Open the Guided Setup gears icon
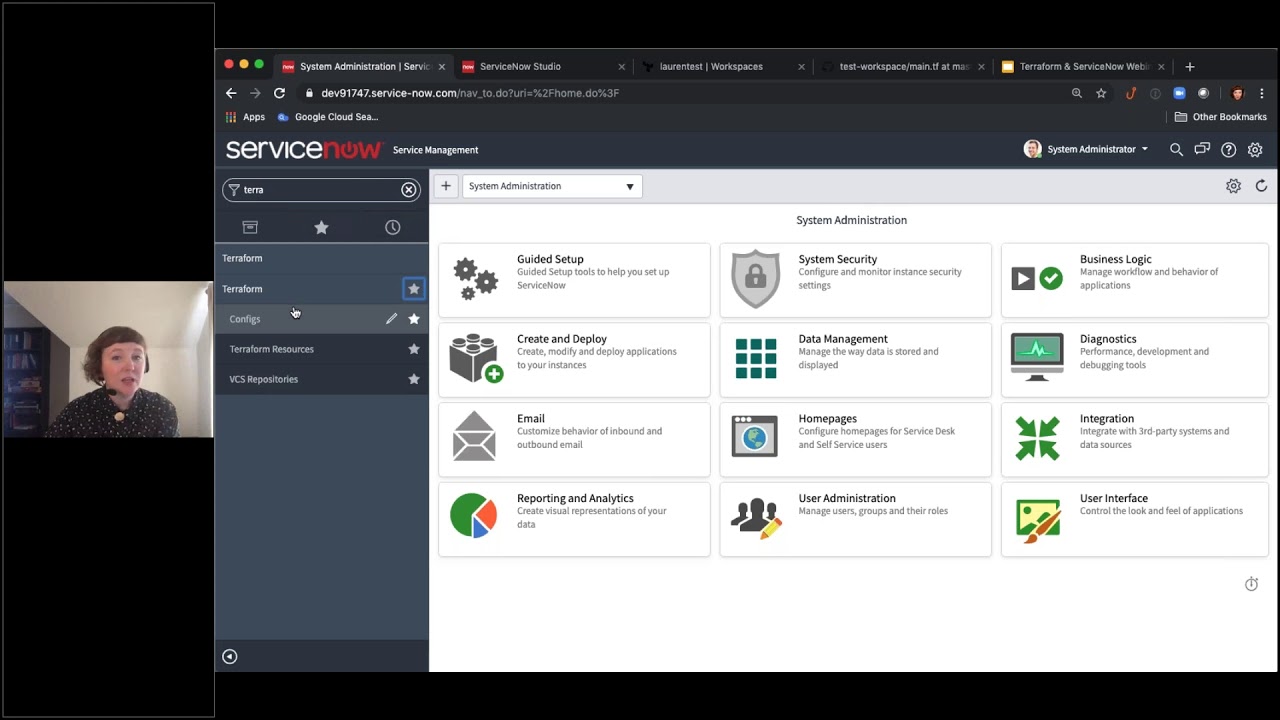Image resolution: width=1280 pixels, height=720 pixels. [475, 279]
